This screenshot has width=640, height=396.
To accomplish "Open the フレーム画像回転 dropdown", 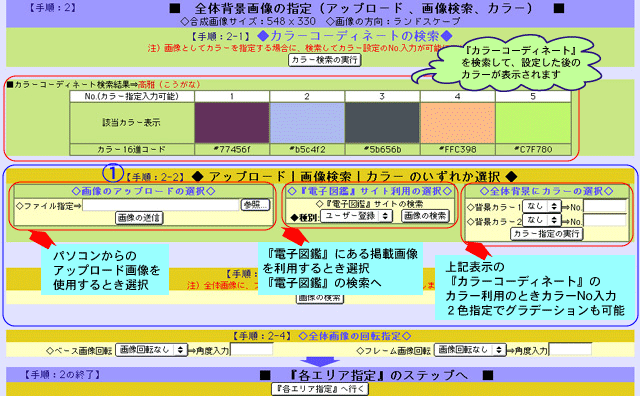I will pos(470,350).
